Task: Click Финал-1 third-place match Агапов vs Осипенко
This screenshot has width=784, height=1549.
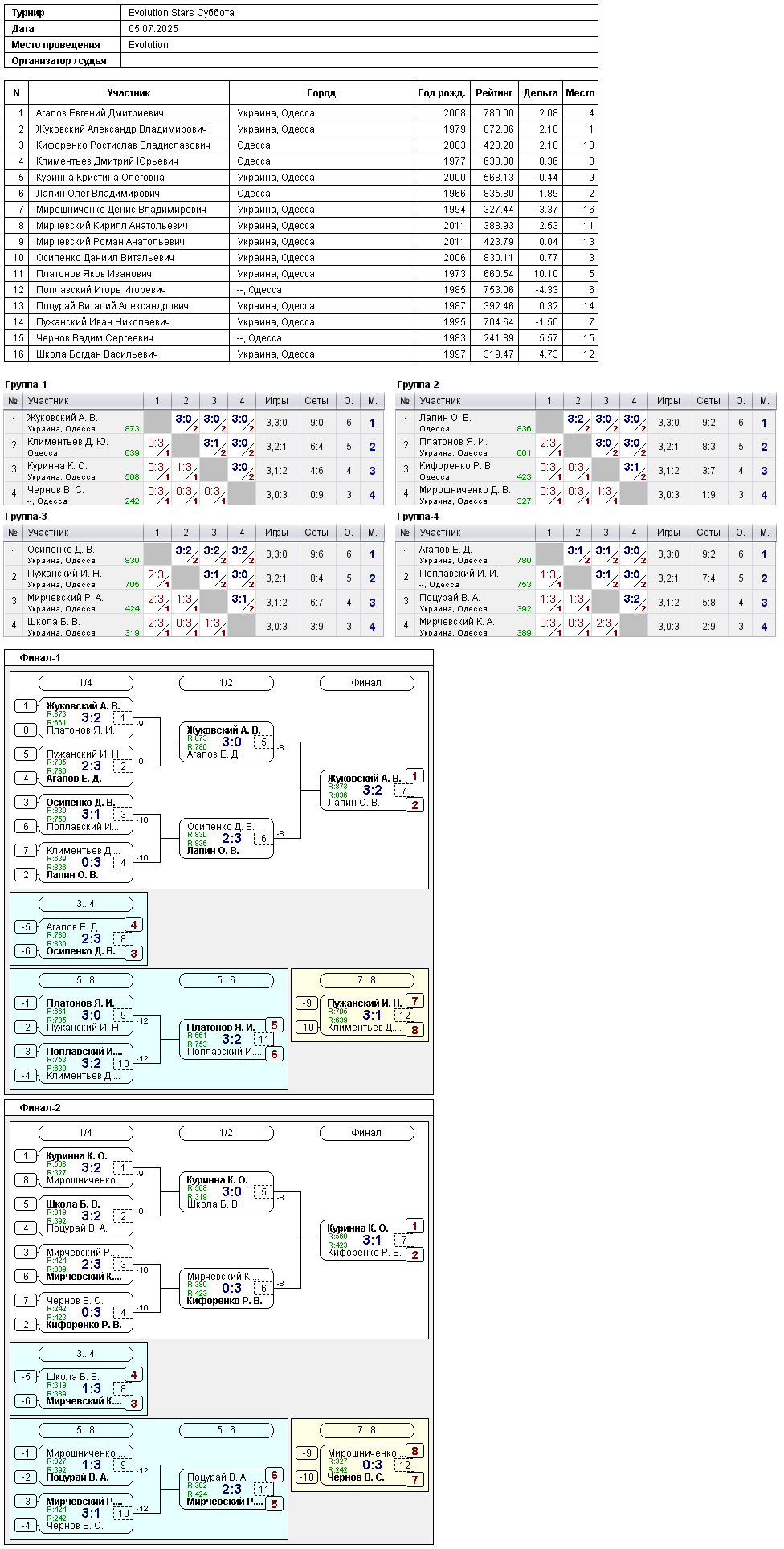Action: (86, 939)
